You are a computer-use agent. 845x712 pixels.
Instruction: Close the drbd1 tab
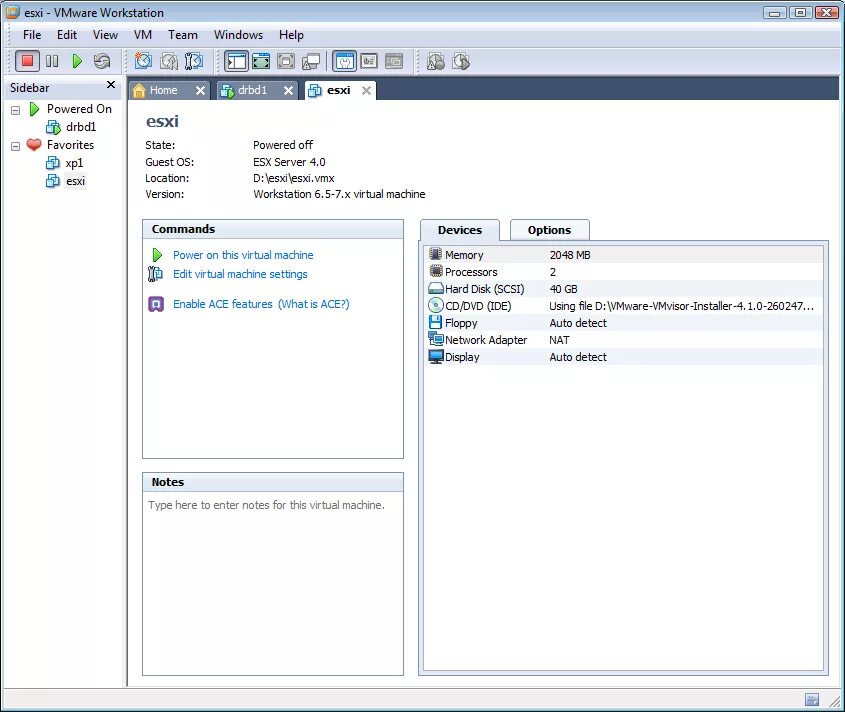[289, 91]
